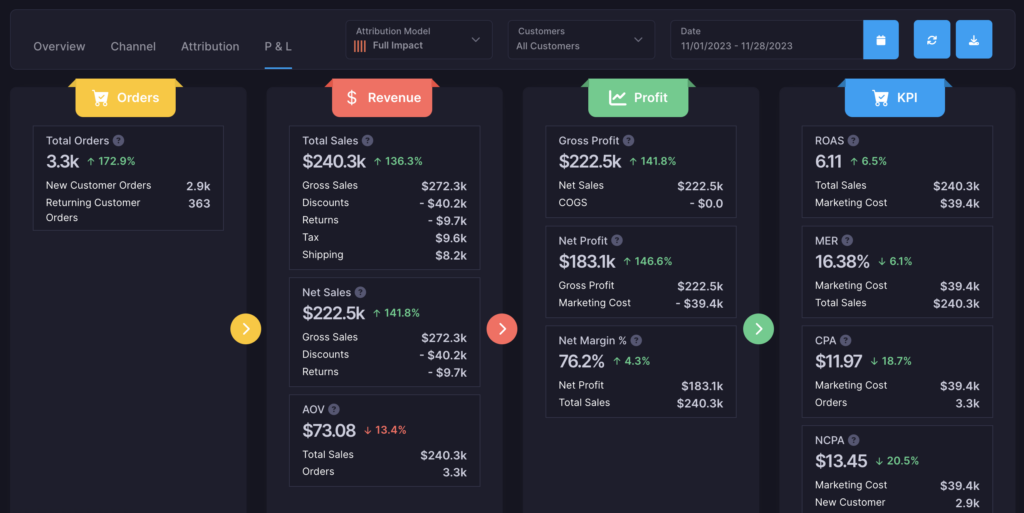Click the Attribution Model chevron arrow
Screen dimensions: 1024x513
click(x=475, y=40)
